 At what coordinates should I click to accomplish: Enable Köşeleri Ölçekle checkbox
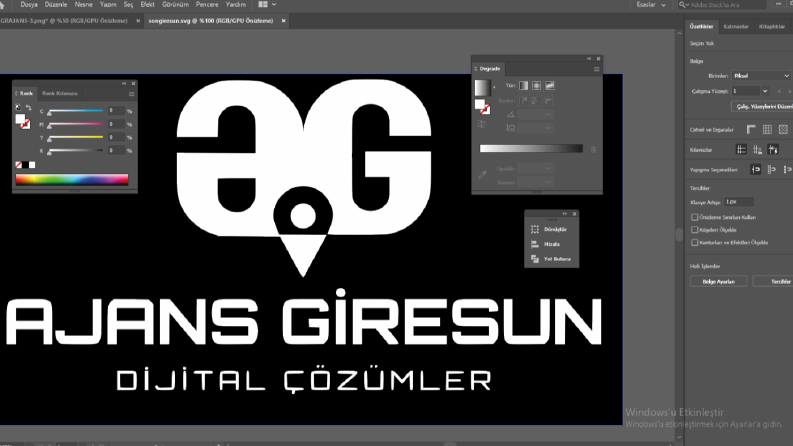[x=695, y=230]
